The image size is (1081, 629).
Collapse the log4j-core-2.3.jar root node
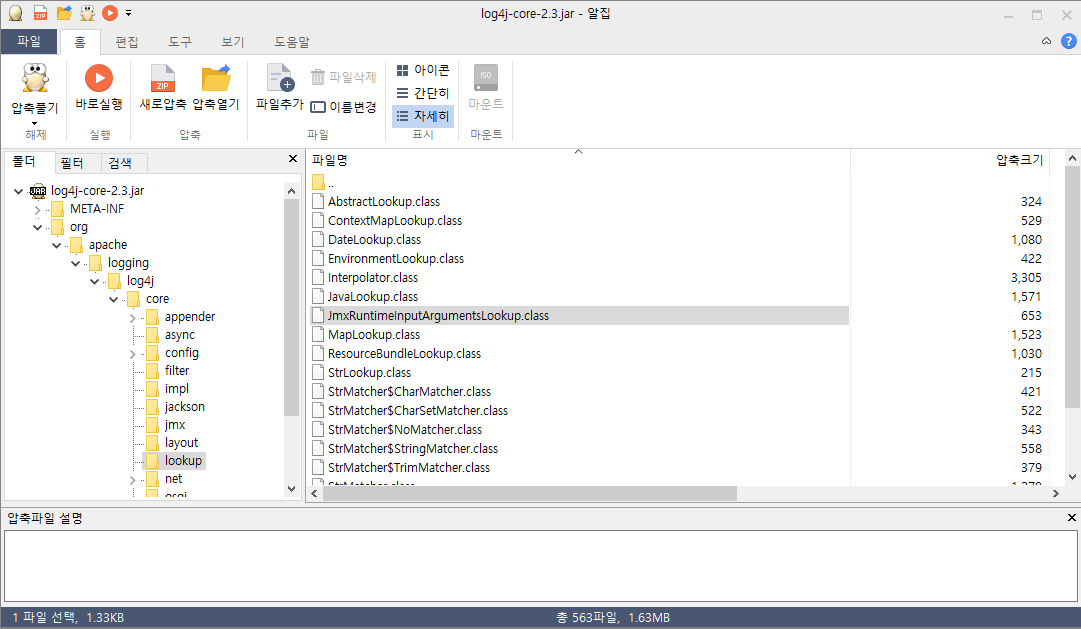click(19, 191)
